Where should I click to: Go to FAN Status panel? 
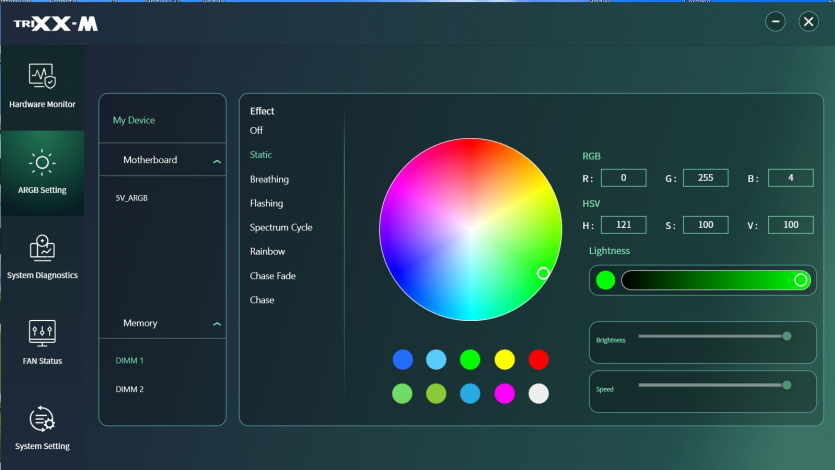click(x=42, y=334)
